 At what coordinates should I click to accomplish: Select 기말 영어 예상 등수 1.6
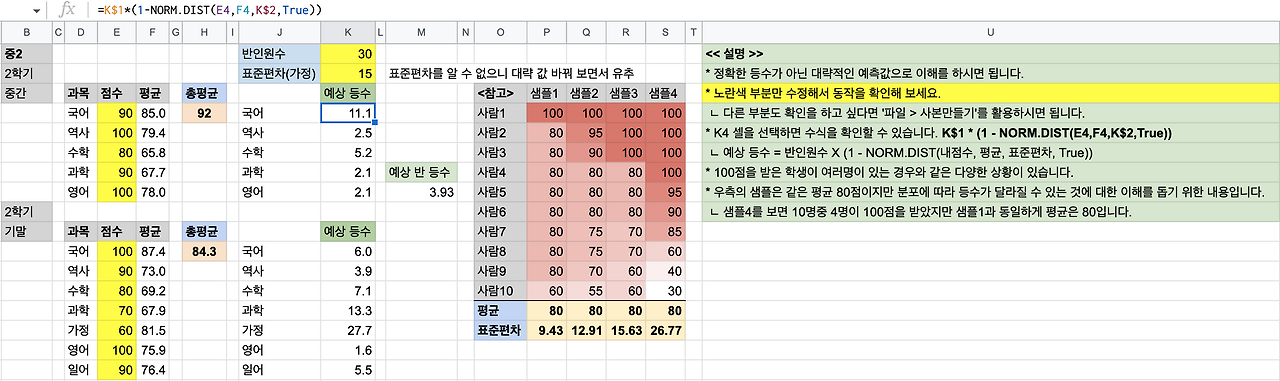click(348, 350)
